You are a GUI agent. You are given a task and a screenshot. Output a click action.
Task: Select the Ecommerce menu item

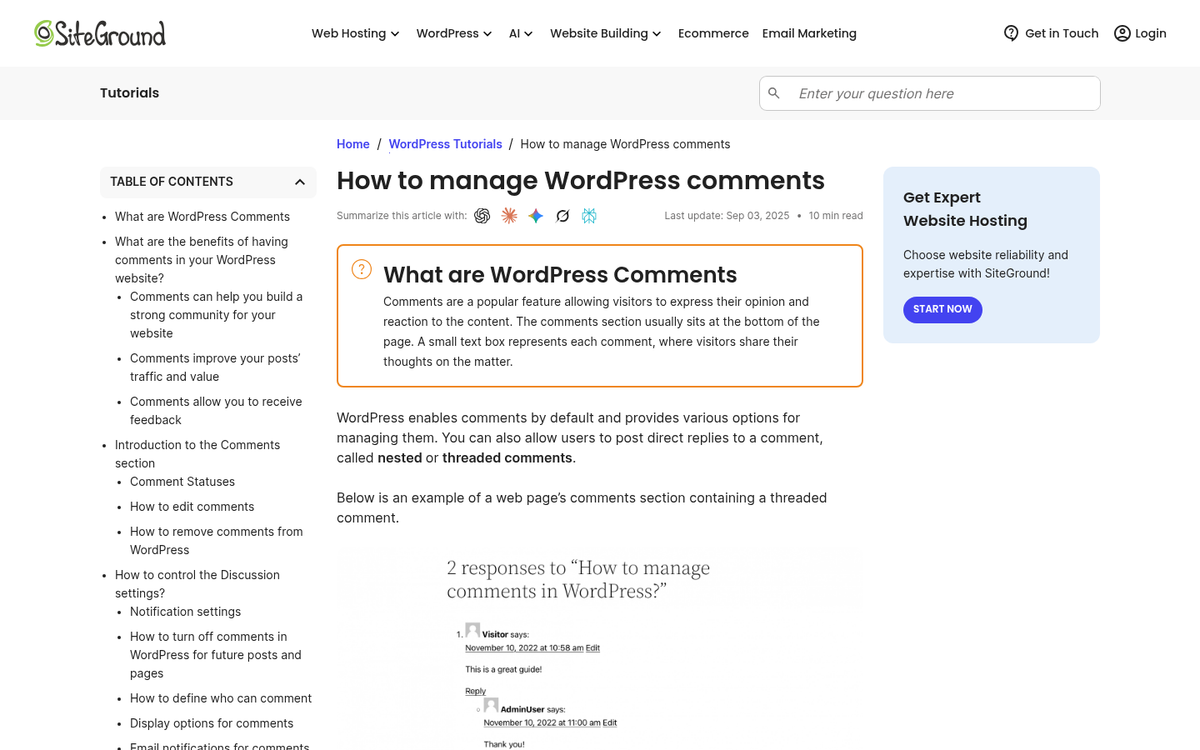713,33
